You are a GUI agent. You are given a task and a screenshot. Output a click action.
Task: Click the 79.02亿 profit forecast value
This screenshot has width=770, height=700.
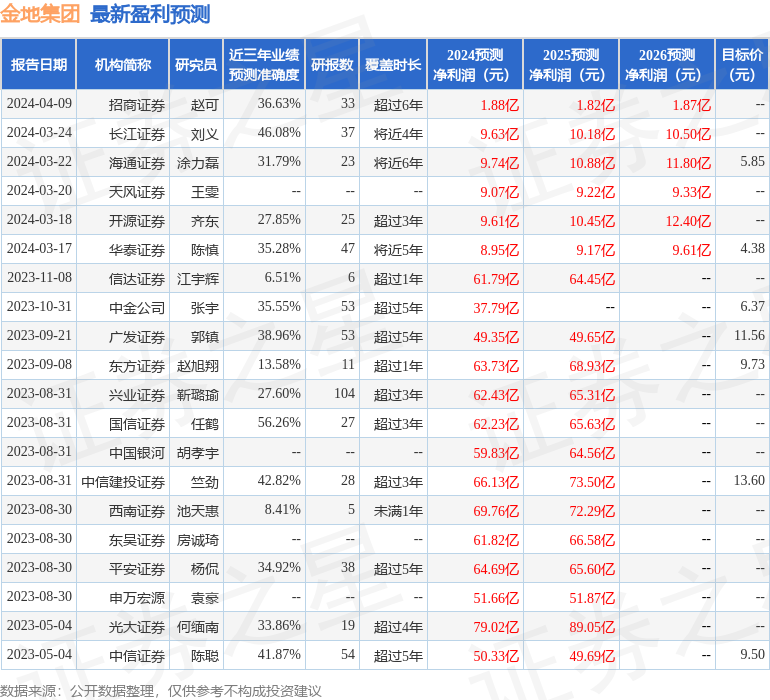[x=495, y=626]
